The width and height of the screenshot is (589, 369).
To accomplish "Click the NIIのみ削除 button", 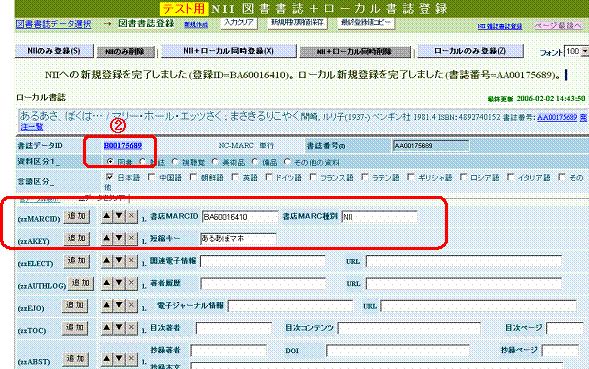I will [x=125, y=52].
